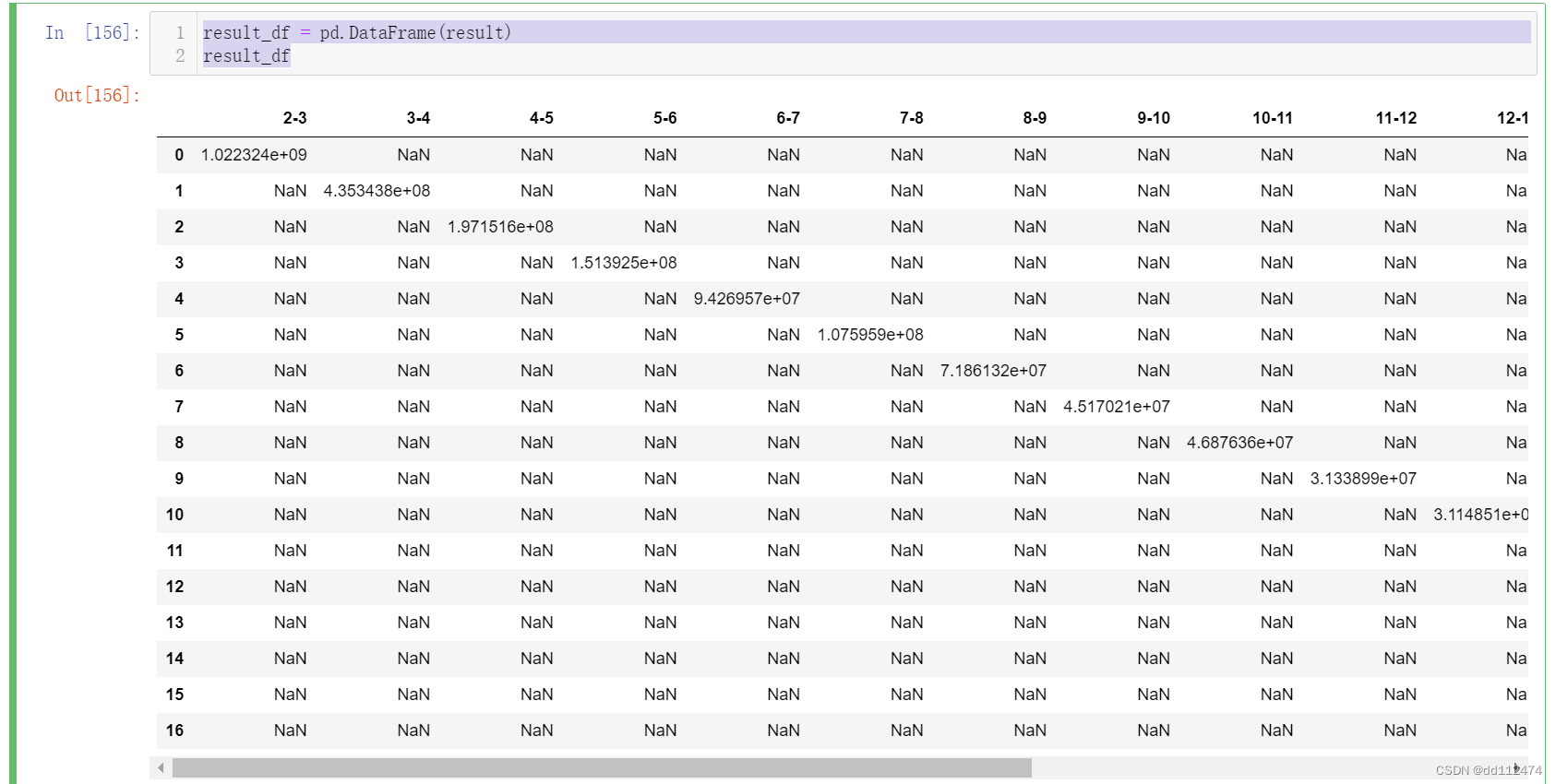1556x784 pixels.
Task: Click the value 1.075959e+08
Action: tap(870, 335)
